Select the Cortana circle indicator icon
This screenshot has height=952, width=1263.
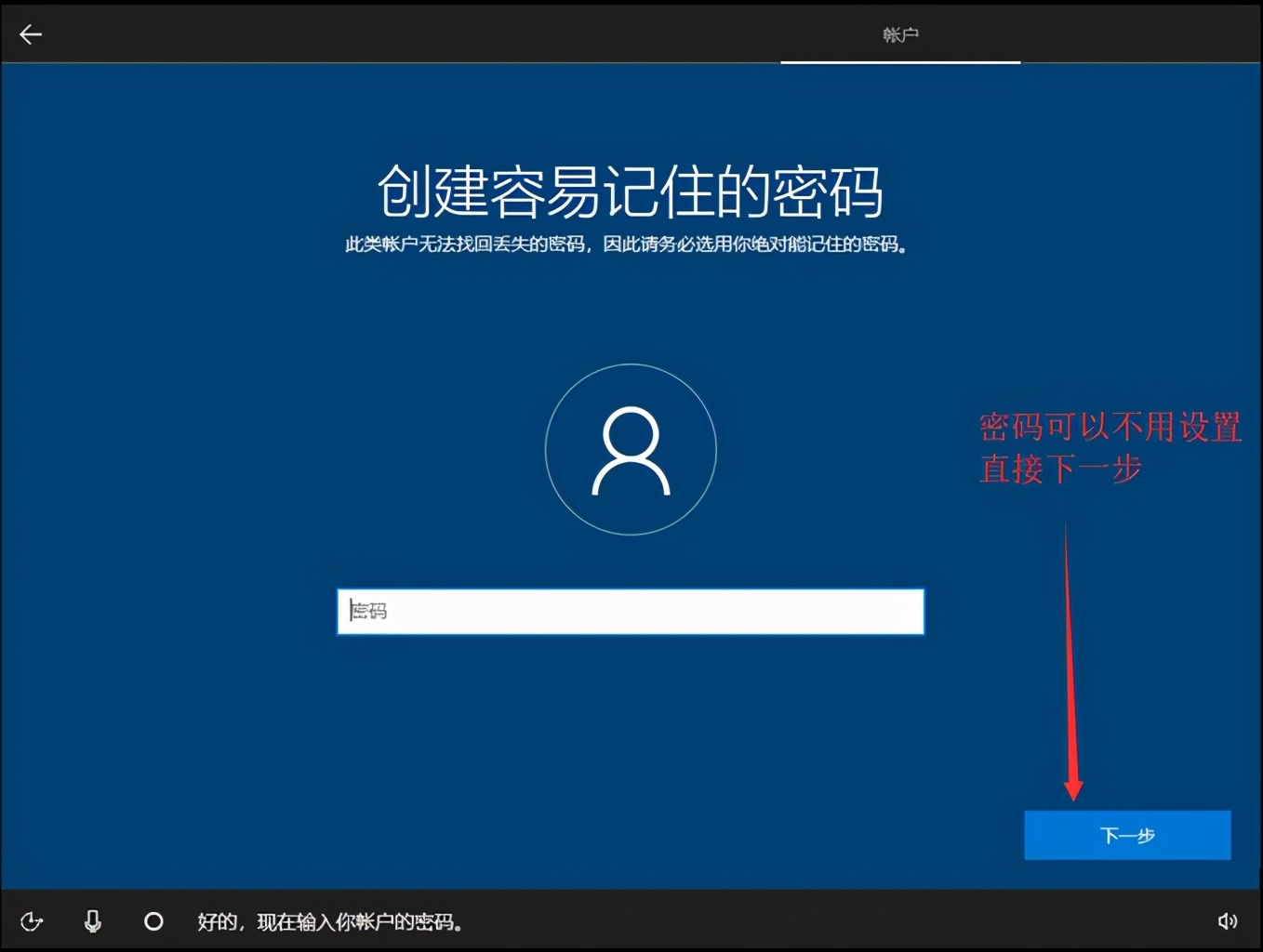tap(153, 921)
